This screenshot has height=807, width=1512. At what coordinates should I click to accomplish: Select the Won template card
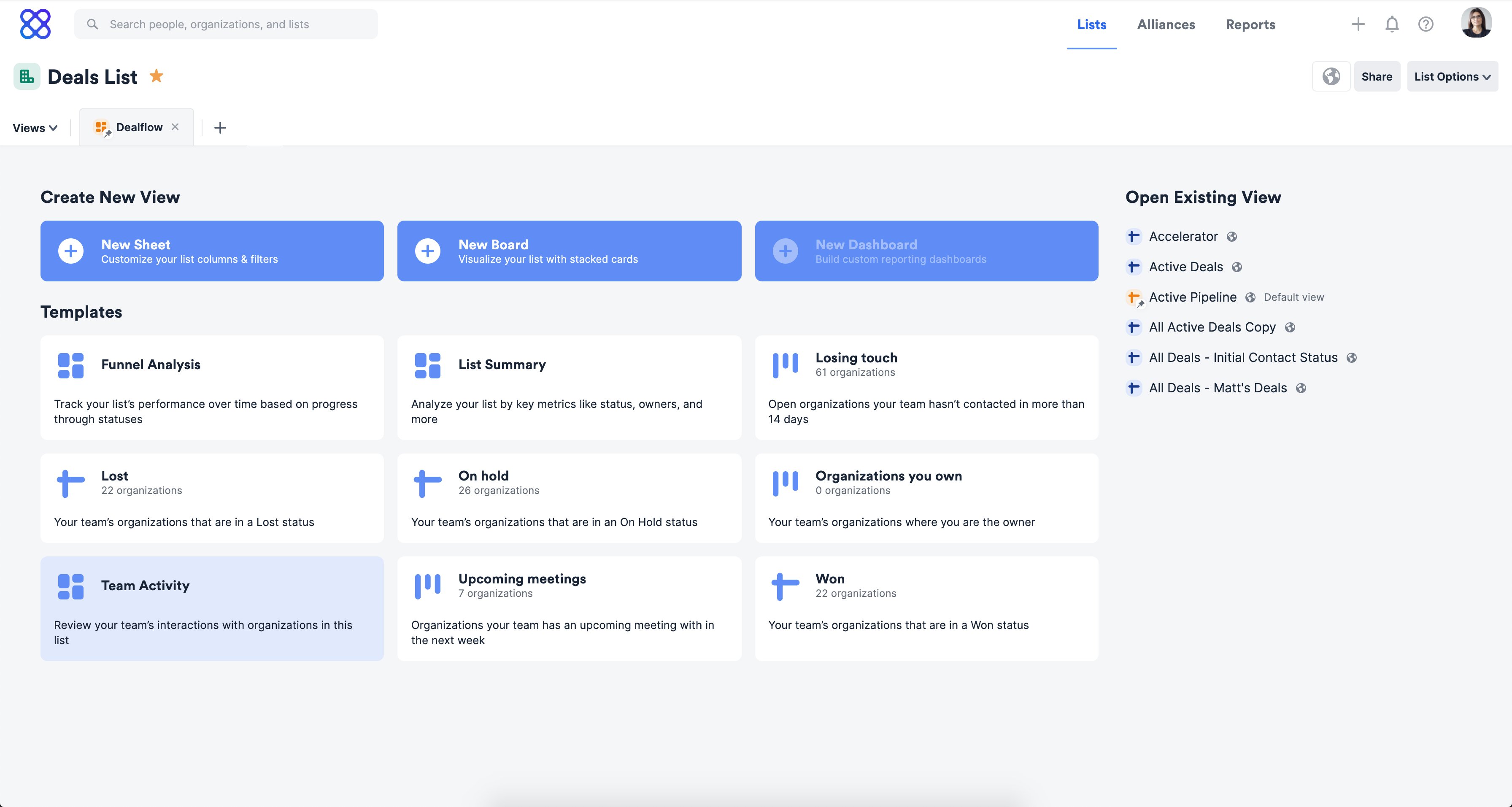pos(926,609)
